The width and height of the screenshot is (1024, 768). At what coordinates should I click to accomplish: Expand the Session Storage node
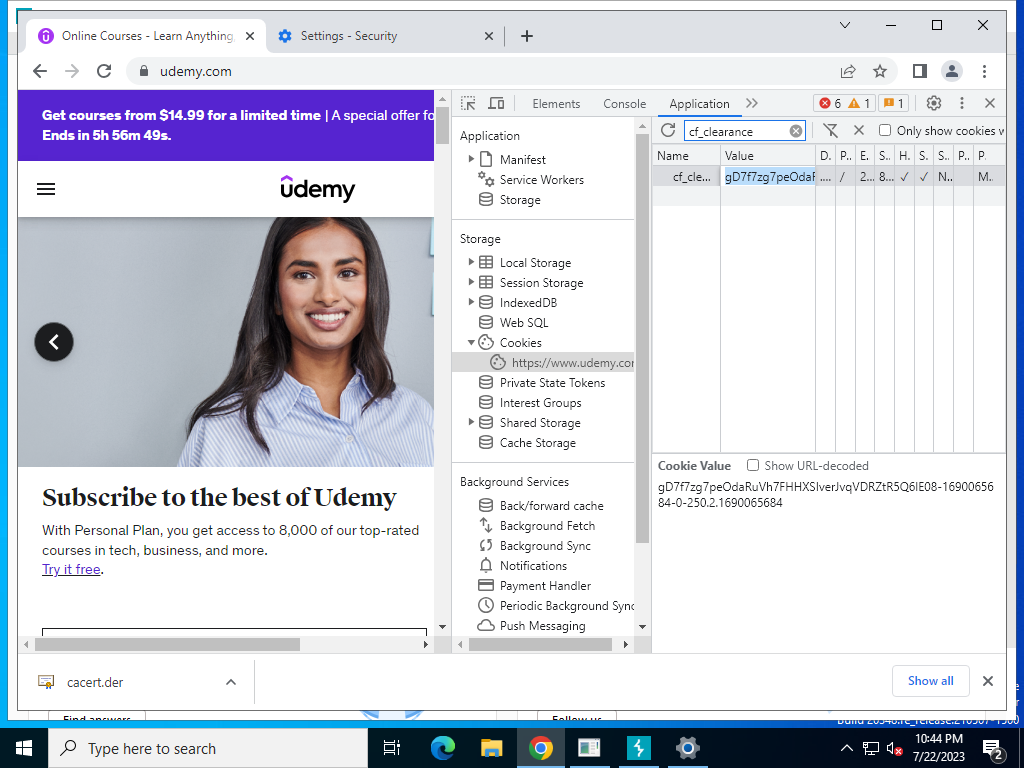[471, 281]
